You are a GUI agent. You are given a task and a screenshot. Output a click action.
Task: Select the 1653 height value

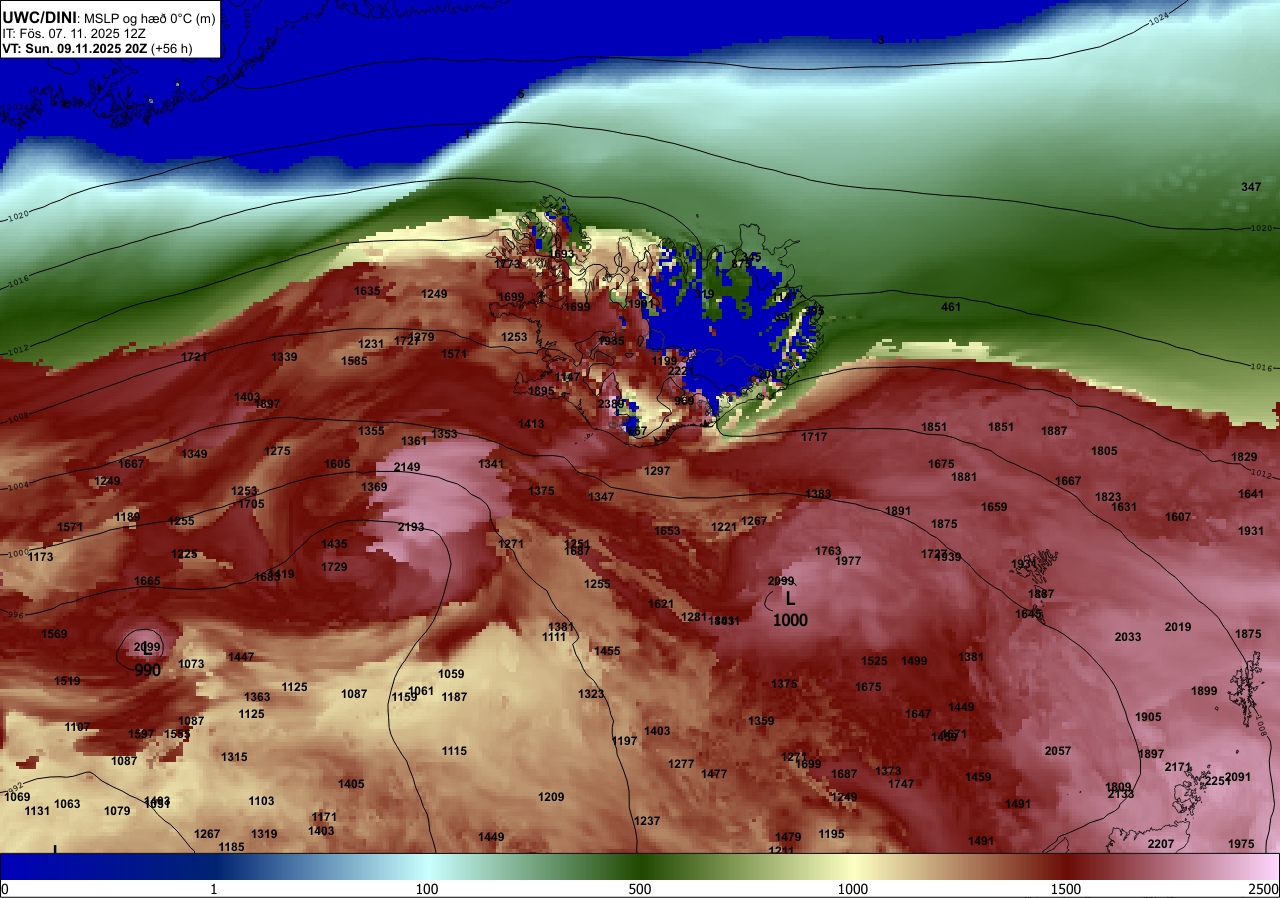pos(667,531)
